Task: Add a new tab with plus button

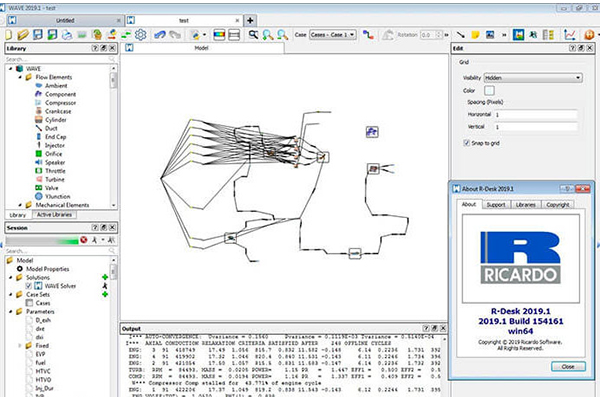Action: click(250, 20)
